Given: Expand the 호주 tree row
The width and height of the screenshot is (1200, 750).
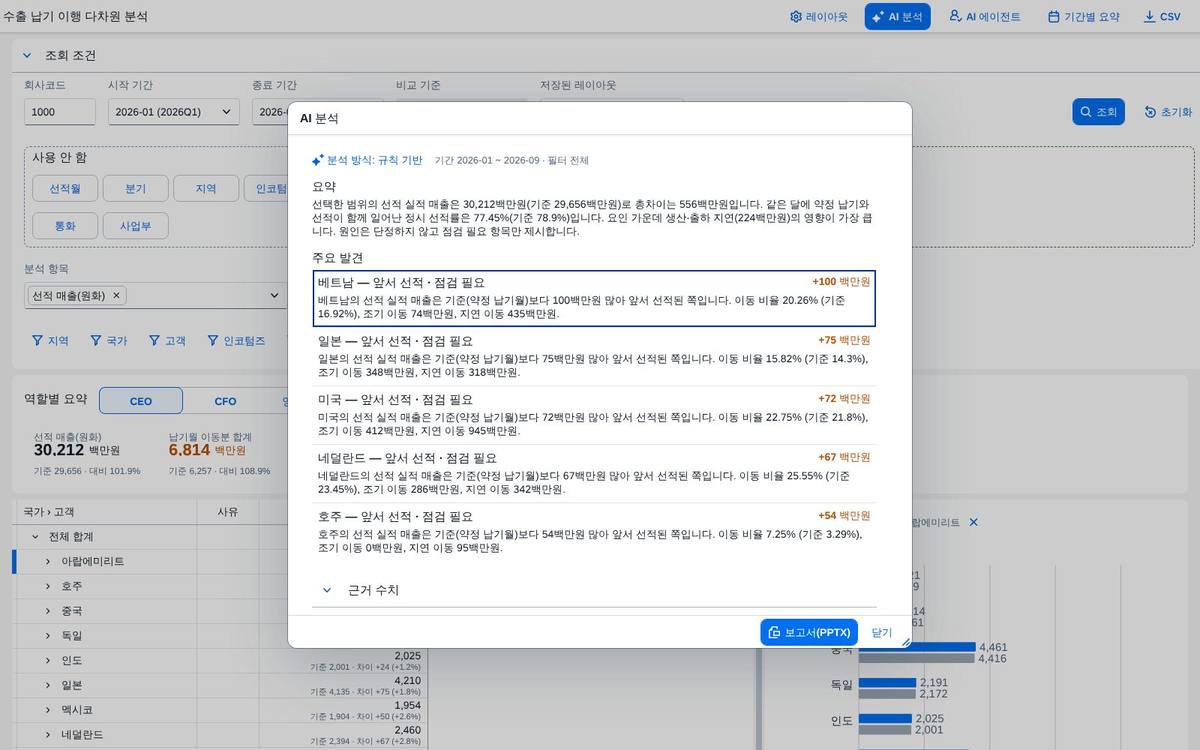Looking at the screenshot, I should 47,586.
